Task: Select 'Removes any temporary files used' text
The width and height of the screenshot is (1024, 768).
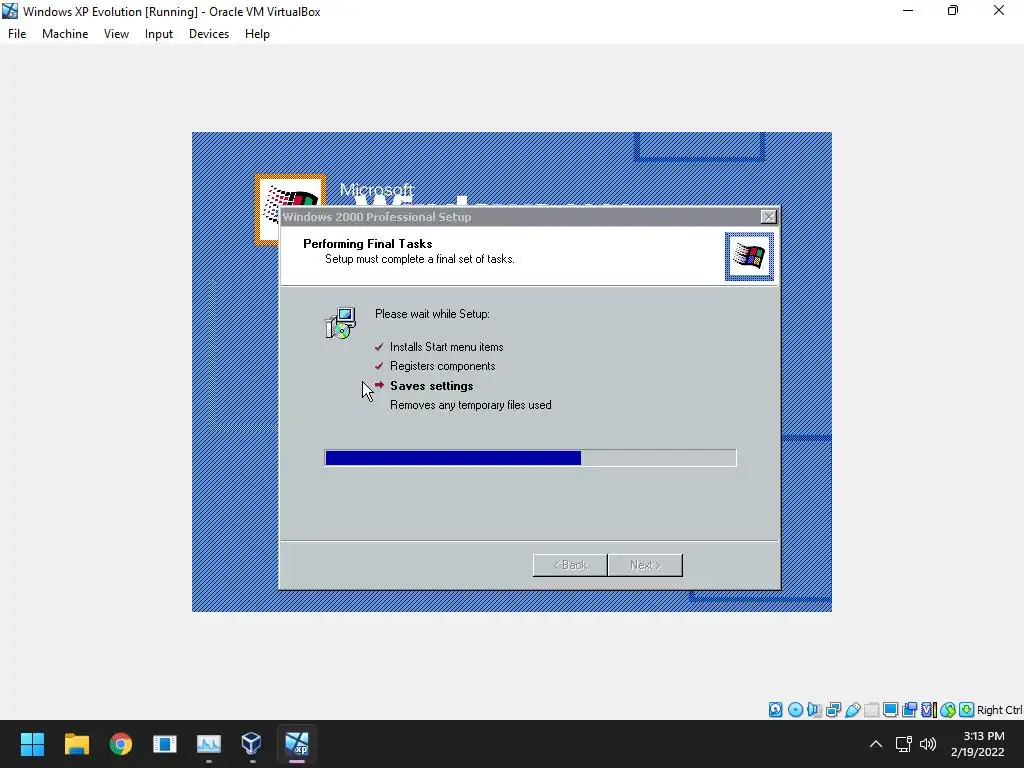Action: click(x=471, y=405)
